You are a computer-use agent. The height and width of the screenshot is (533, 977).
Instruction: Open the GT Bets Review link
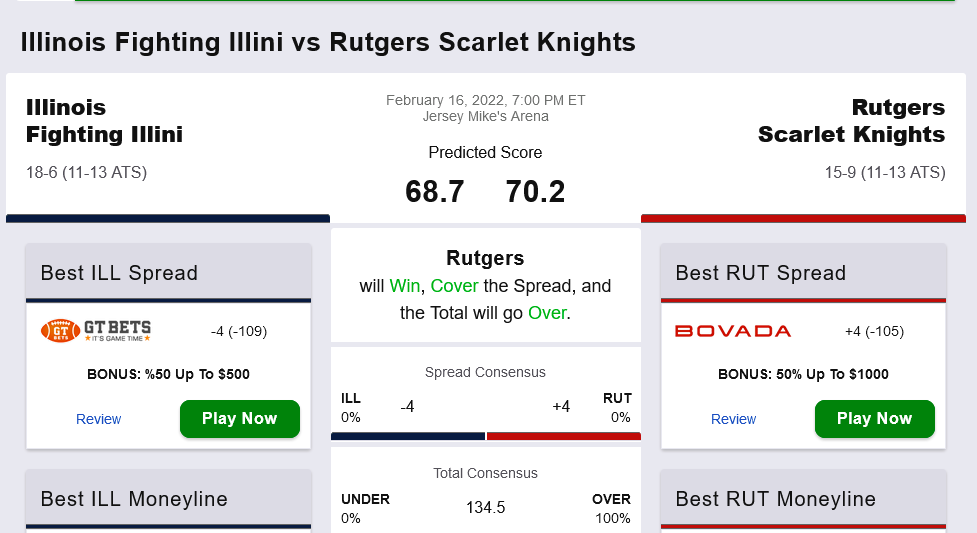click(98, 419)
